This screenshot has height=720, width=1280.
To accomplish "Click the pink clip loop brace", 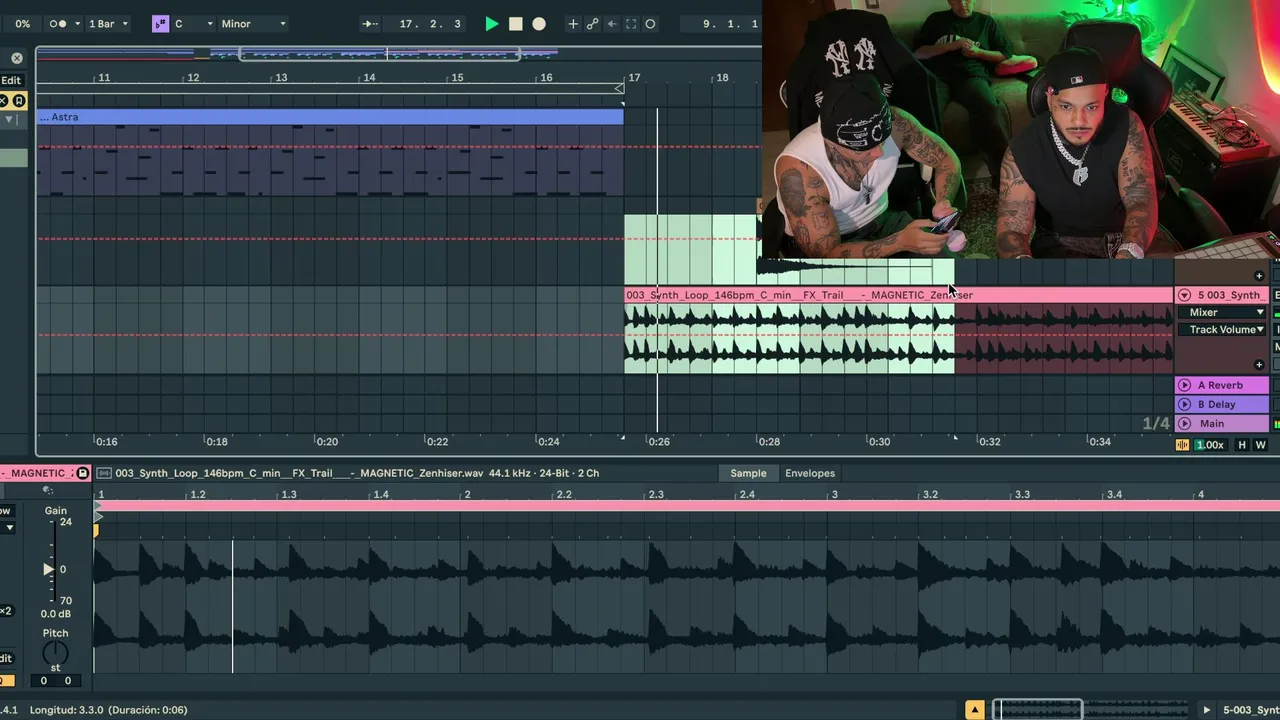I will coord(688,507).
